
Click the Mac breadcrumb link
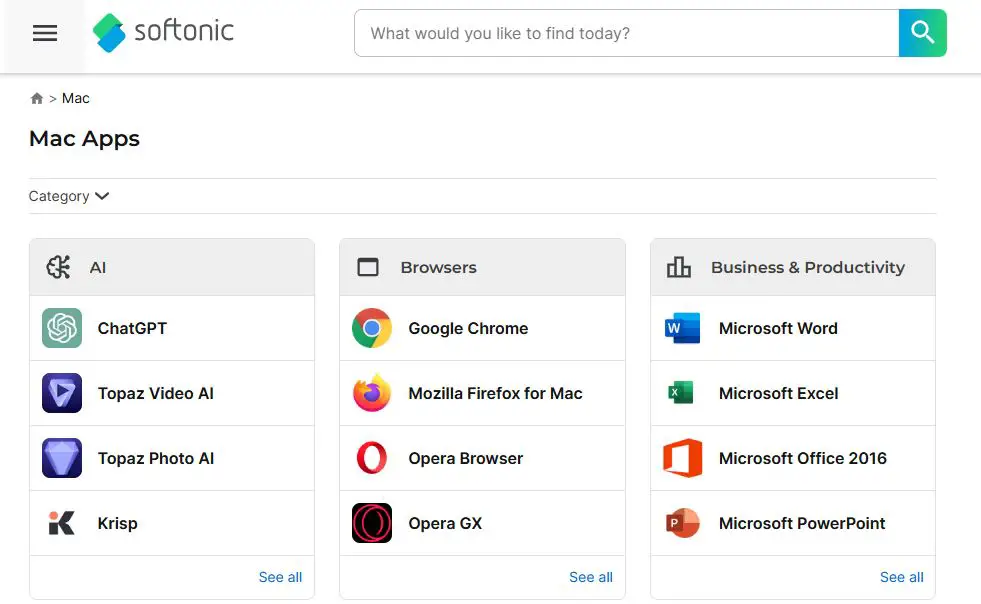tap(76, 98)
